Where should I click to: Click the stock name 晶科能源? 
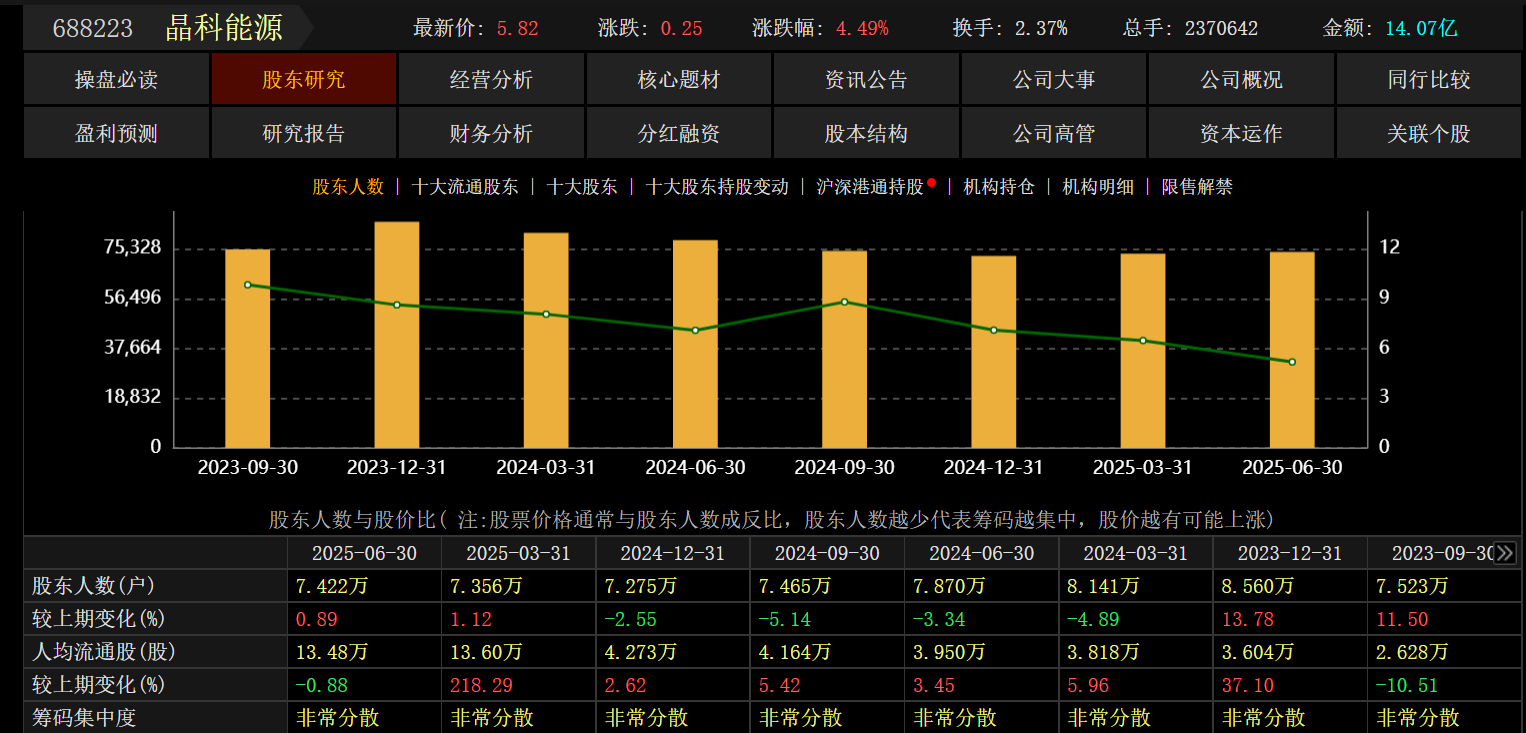coord(224,27)
